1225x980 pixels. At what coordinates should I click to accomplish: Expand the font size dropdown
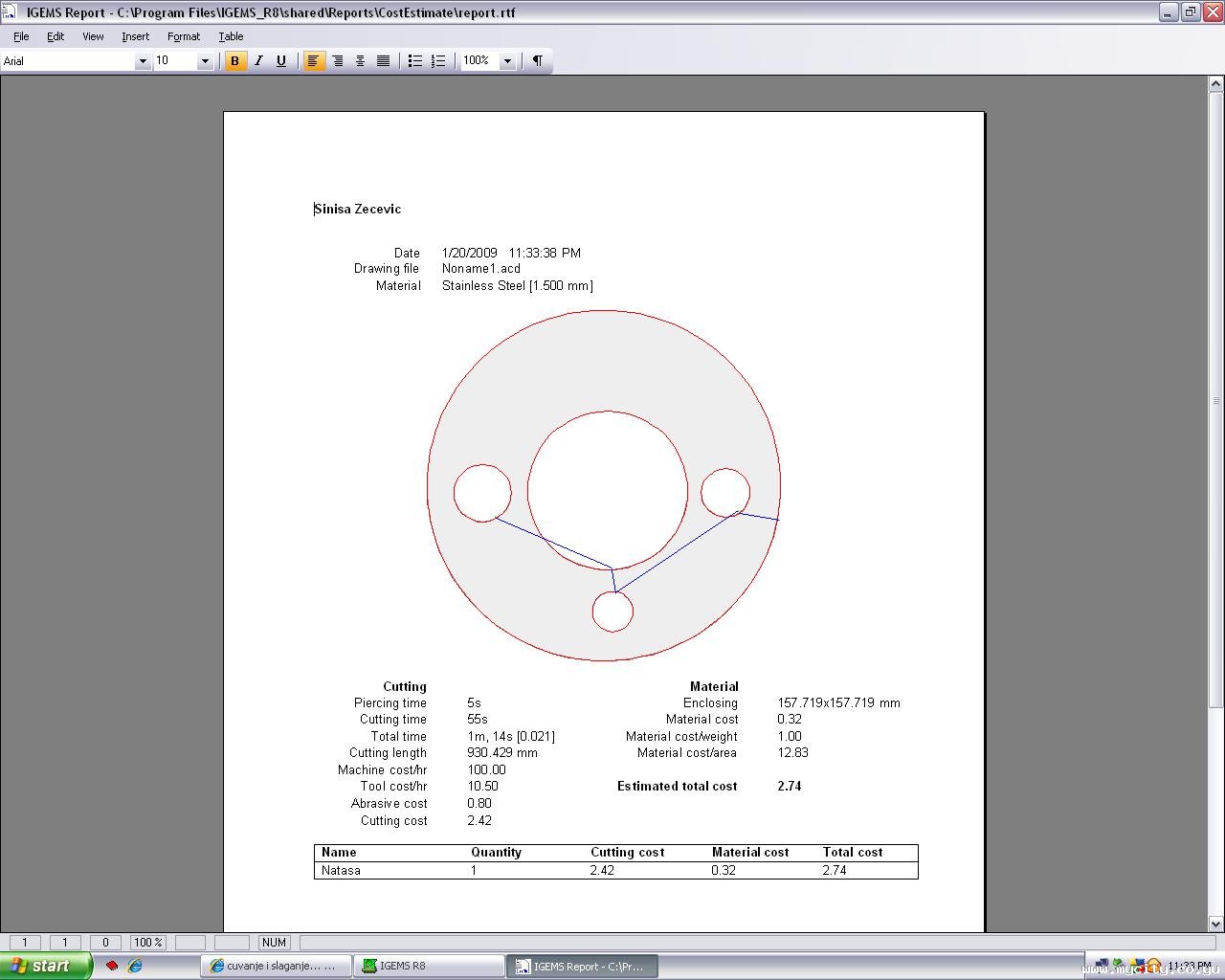point(204,61)
